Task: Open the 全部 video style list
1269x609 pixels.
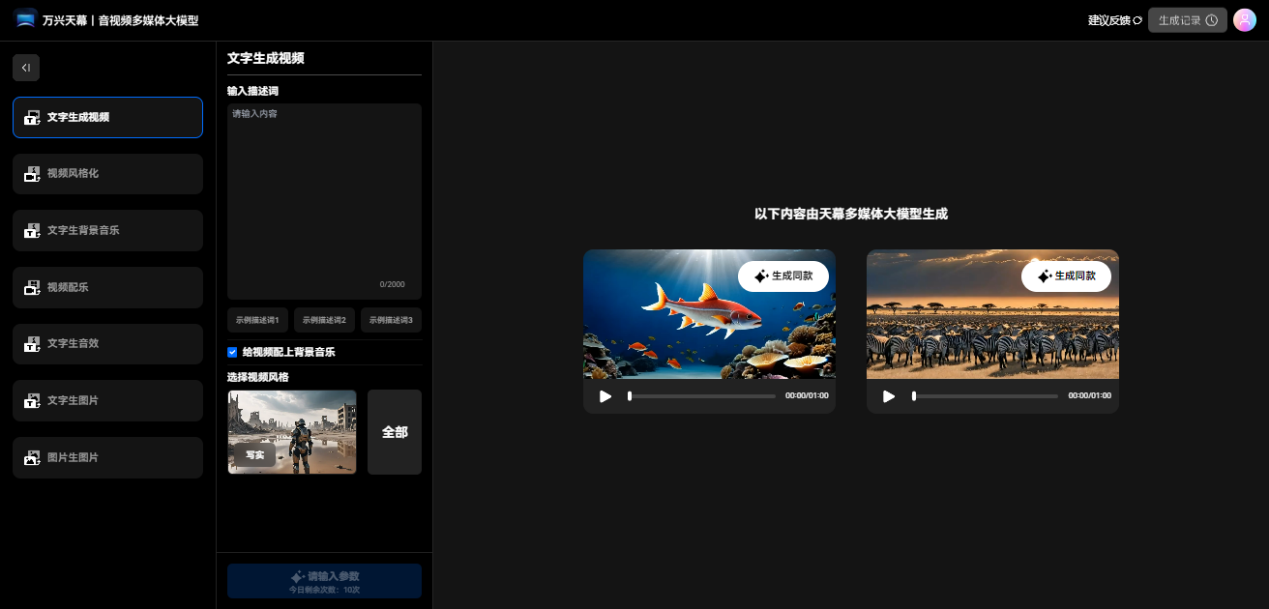Action: (394, 431)
